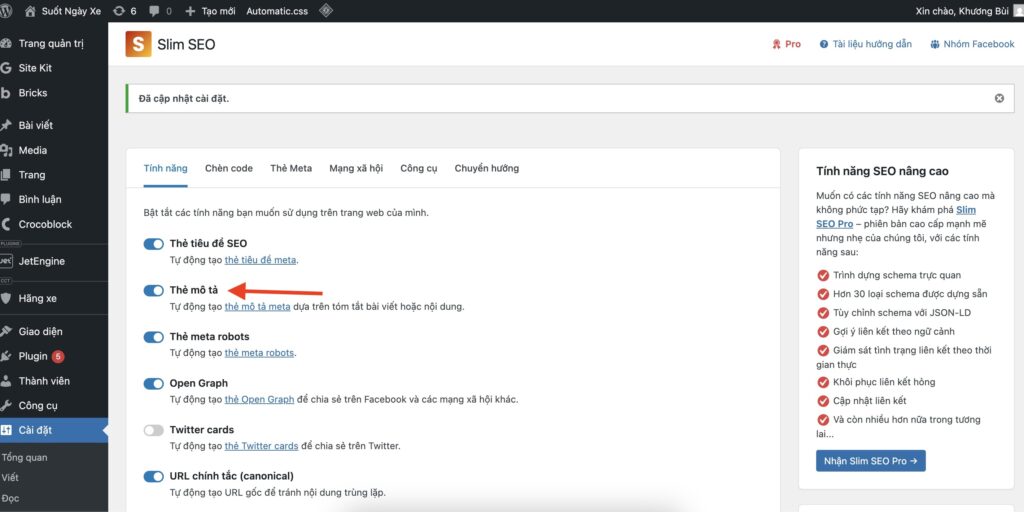Image resolution: width=1024 pixels, height=512 pixels.
Task: Open the Tổng quan settings submenu
Action: coord(24,458)
